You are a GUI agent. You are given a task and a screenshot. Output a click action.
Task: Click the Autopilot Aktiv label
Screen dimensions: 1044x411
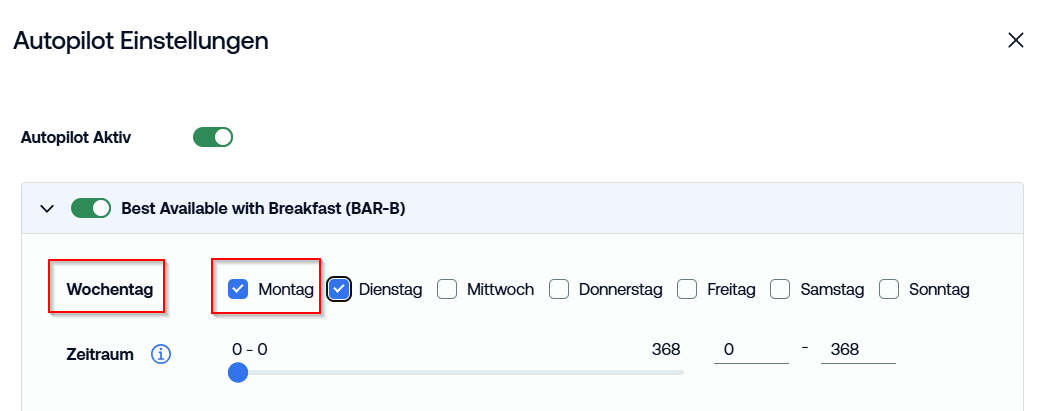[x=76, y=138]
